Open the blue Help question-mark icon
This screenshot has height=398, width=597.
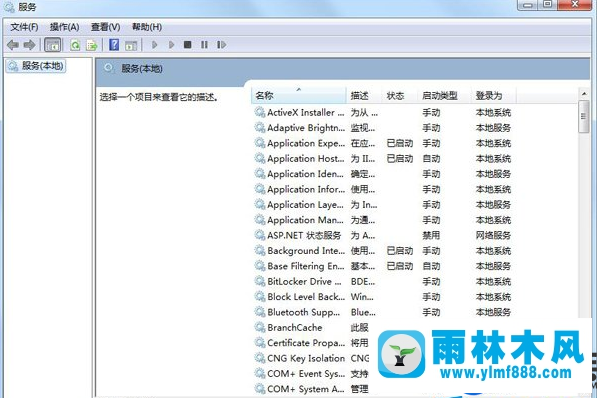[114, 45]
